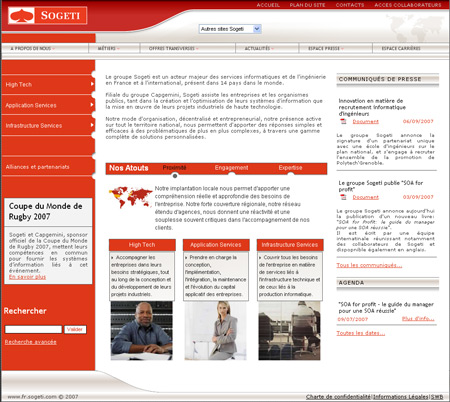The image size is (450, 402).
Task: Click the Application Services card header
Action: tap(216, 245)
